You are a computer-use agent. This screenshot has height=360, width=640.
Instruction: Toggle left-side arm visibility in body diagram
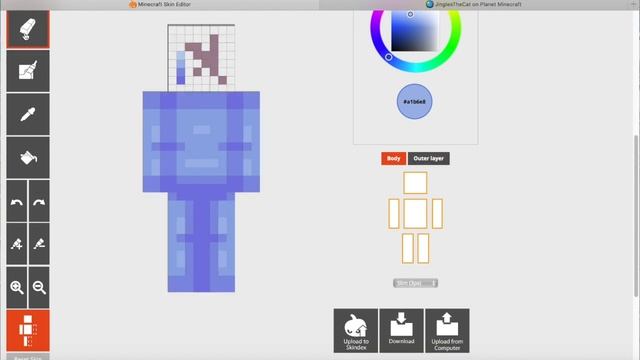click(x=393, y=213)
